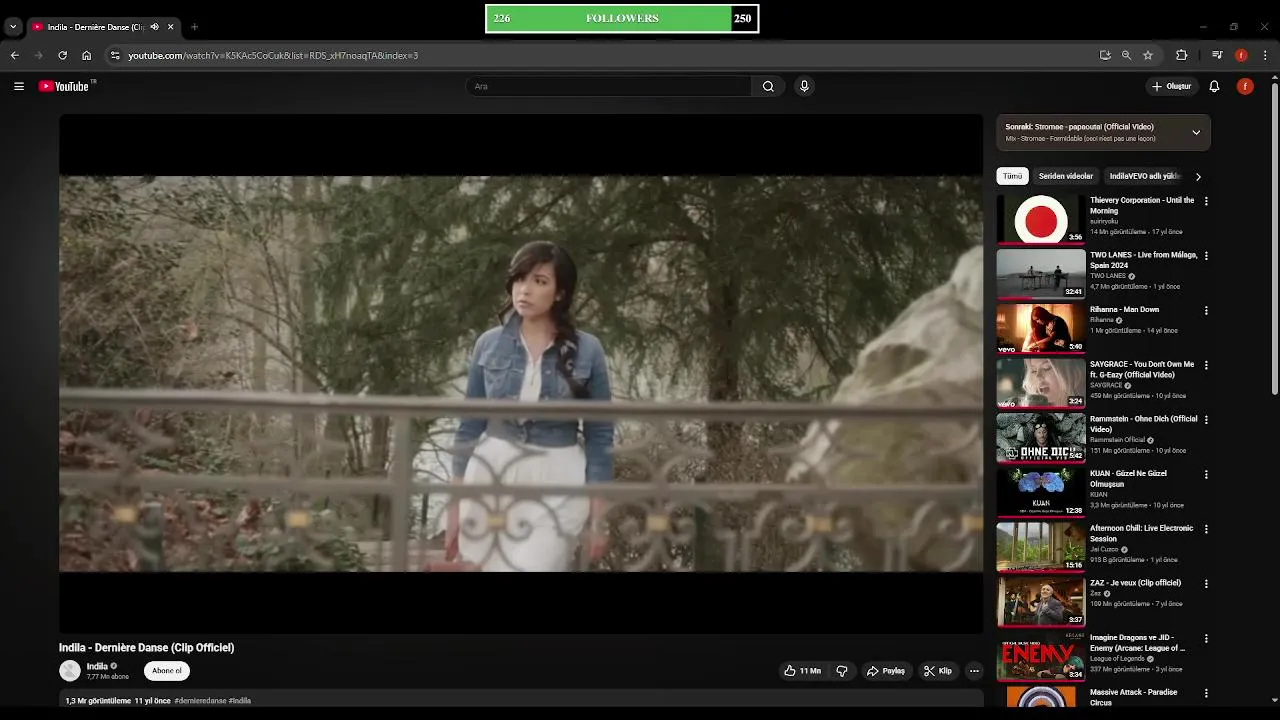View site information icon in address bar
The image size is (1280, 720).
(x=115, y=55)
